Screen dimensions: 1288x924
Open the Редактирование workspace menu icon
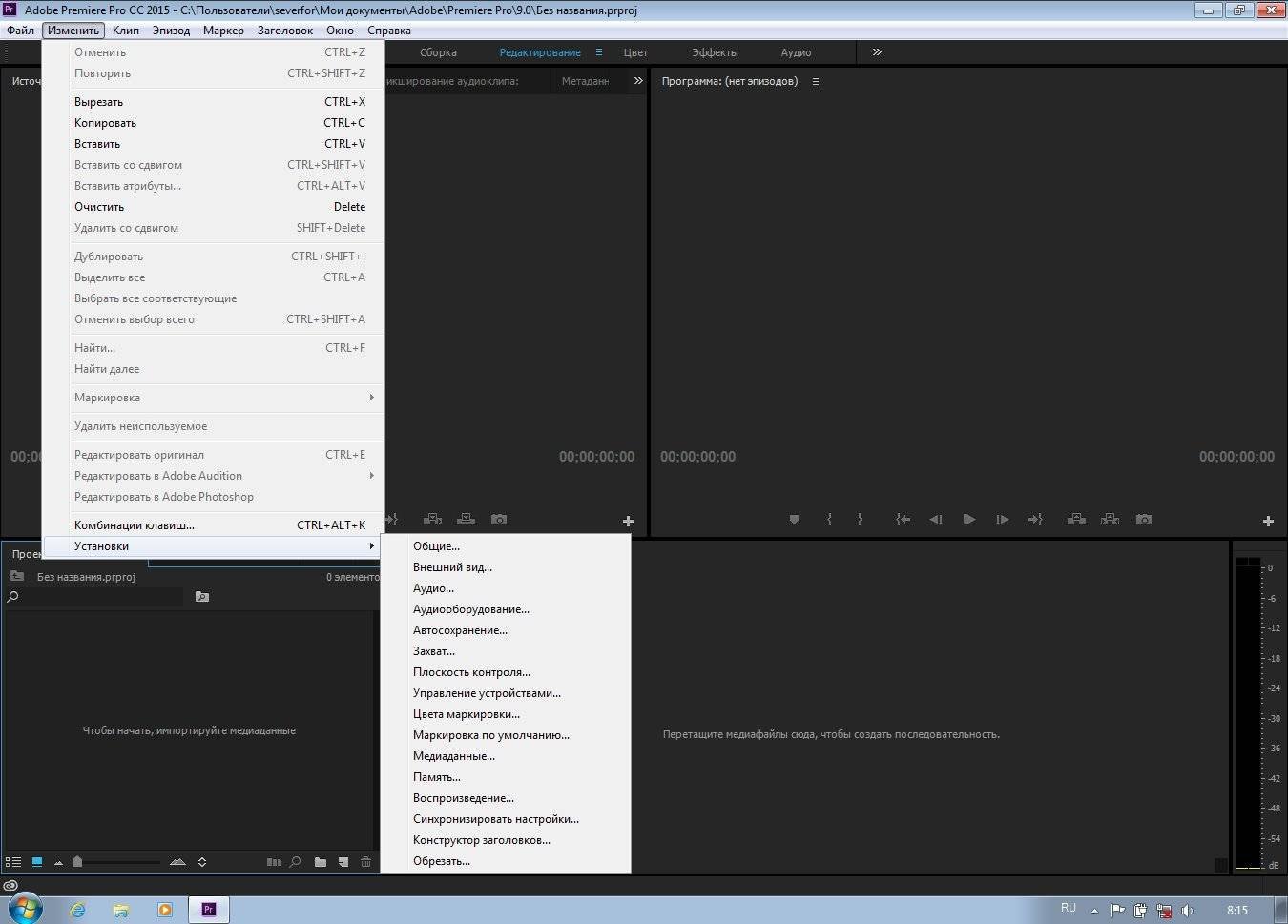599,52
